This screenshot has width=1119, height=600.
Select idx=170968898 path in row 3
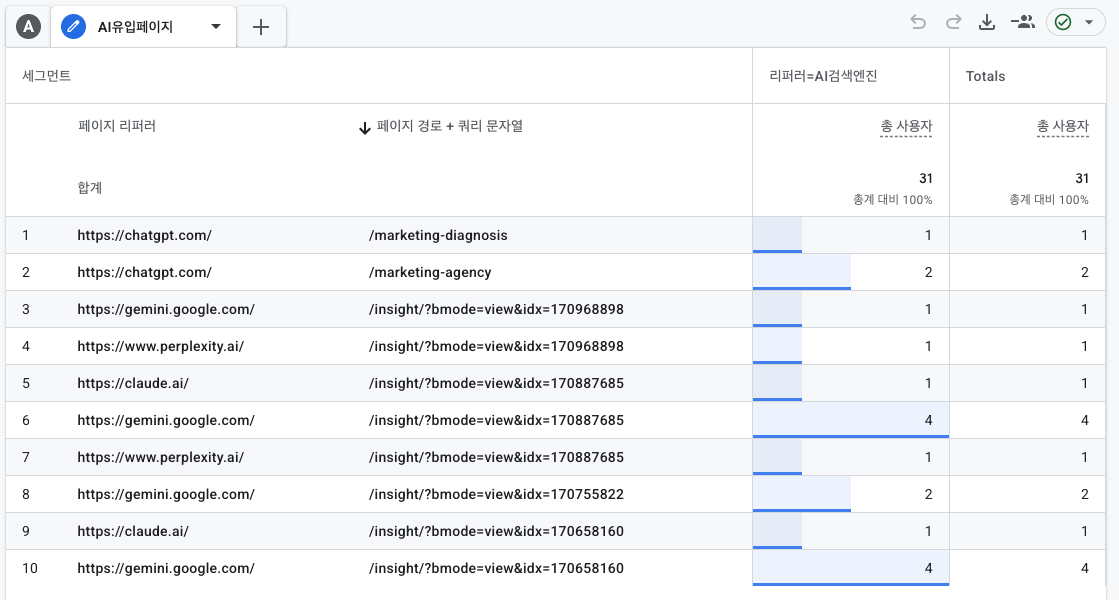coord(496,310)
